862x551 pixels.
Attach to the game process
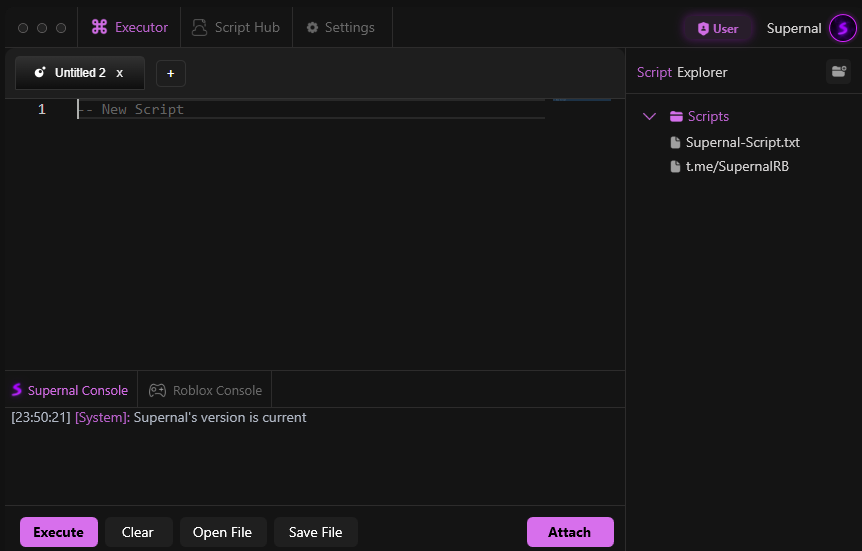pos(570,532)
